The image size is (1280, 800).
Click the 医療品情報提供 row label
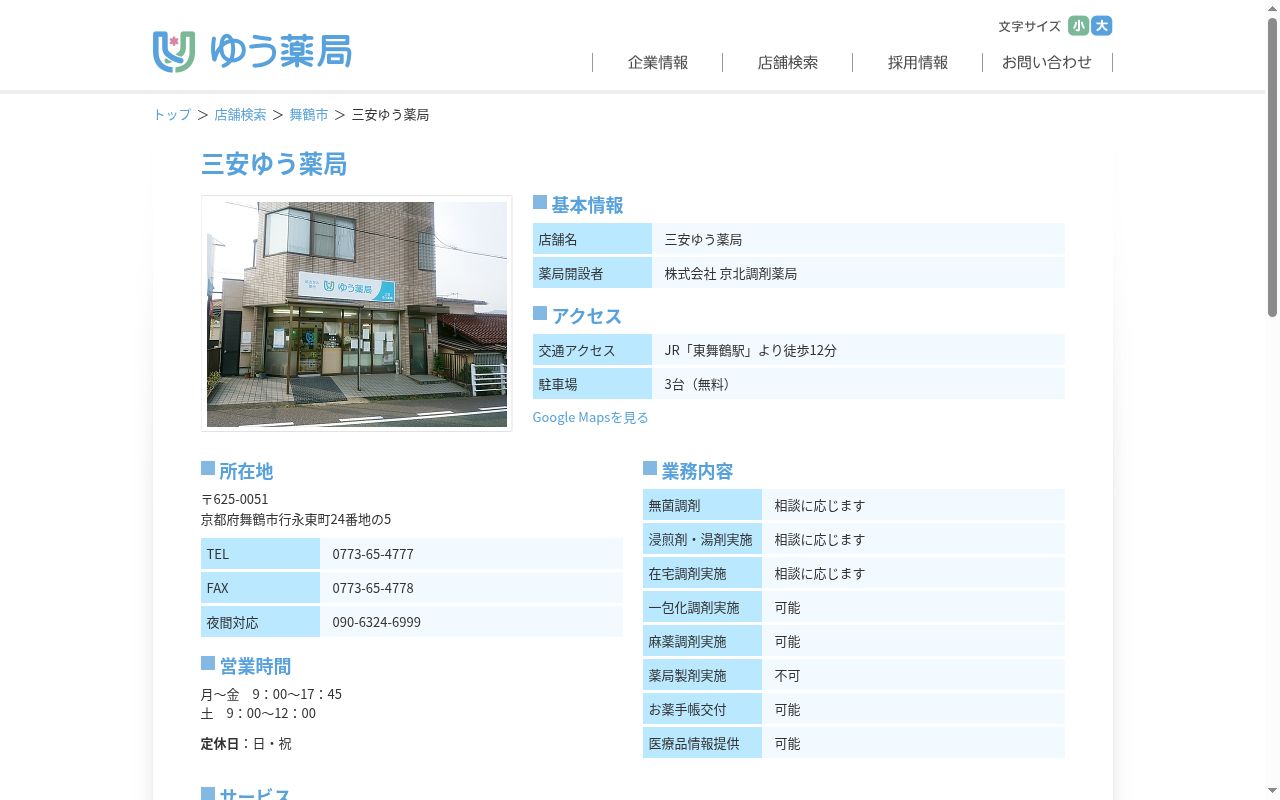coord(702,744)
